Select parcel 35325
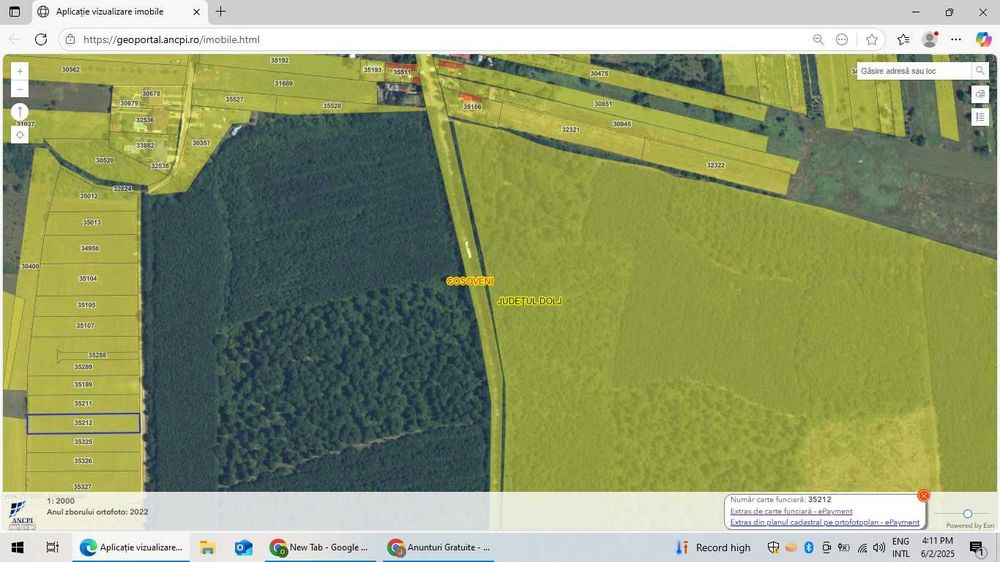Screen dimensions: 1000x562 coord(83,441)
